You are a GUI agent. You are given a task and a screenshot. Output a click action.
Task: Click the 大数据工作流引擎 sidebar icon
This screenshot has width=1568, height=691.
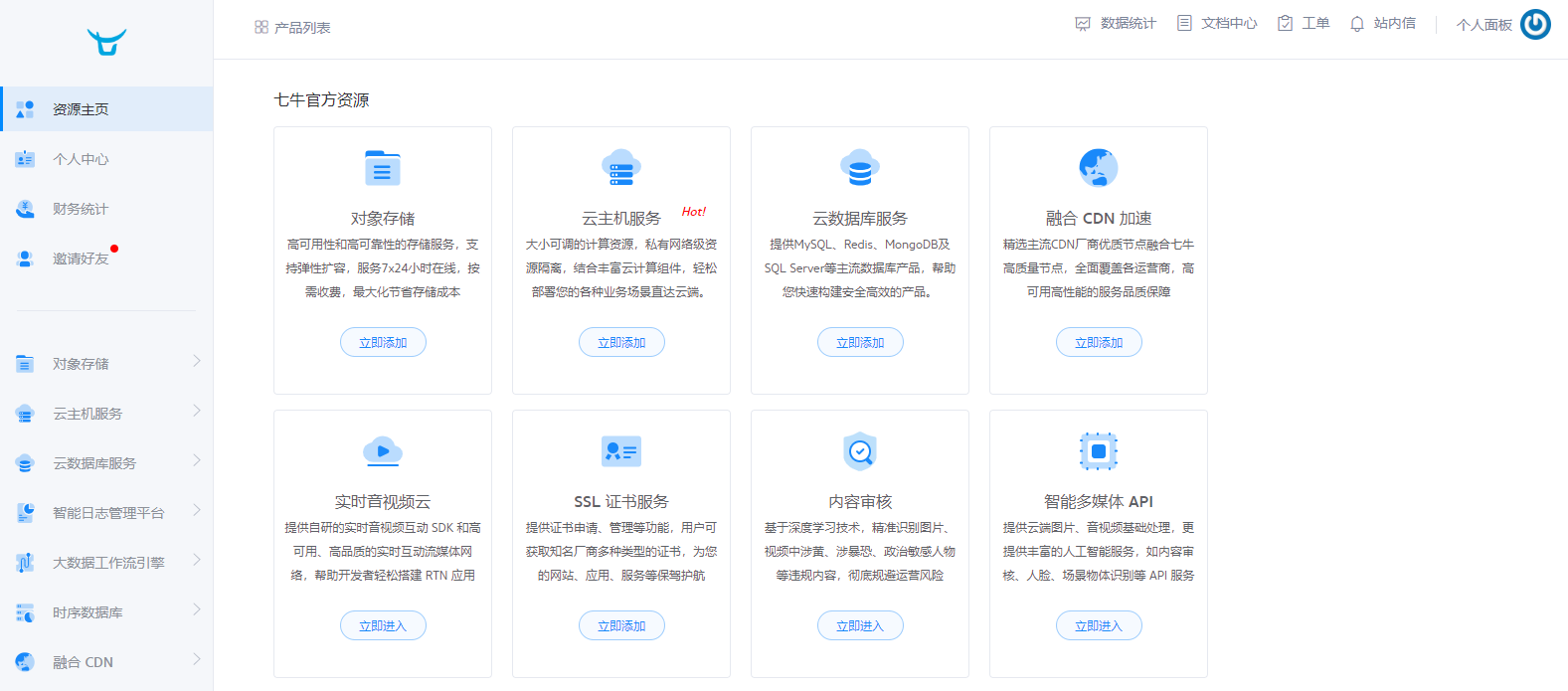click(x=26, y=563)
